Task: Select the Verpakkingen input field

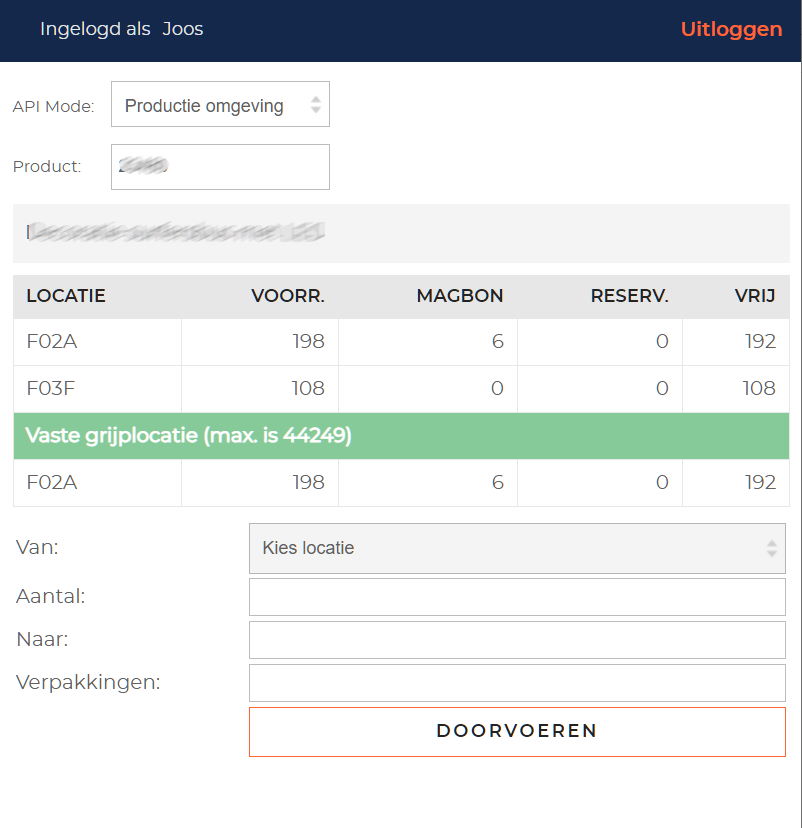Action: 516,683
